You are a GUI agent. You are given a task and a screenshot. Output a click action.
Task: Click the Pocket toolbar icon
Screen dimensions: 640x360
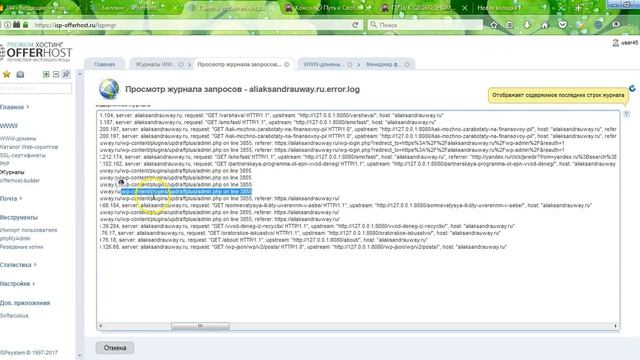click(562, 25)
